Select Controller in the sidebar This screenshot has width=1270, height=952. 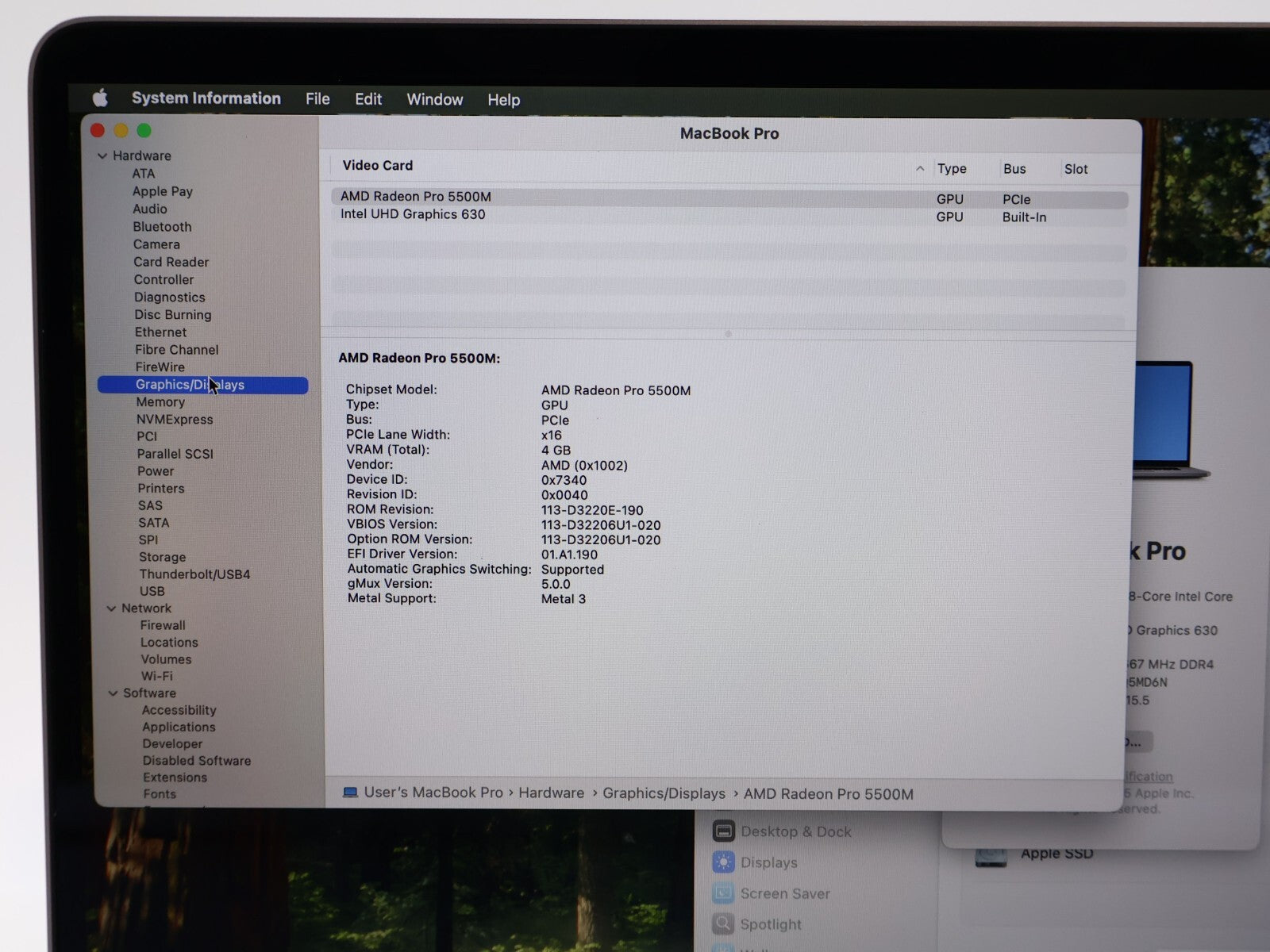(x=164, y=279)
